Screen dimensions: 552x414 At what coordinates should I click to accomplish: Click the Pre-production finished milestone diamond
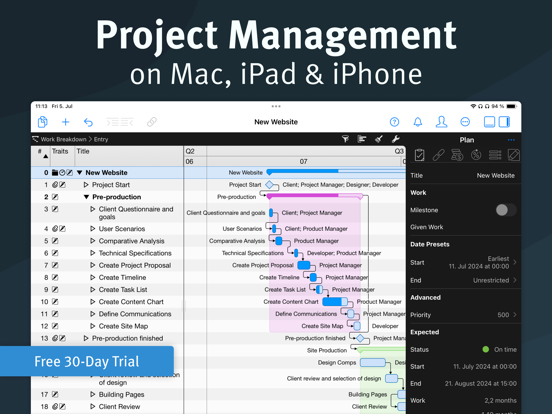click(x=360, y=338)
